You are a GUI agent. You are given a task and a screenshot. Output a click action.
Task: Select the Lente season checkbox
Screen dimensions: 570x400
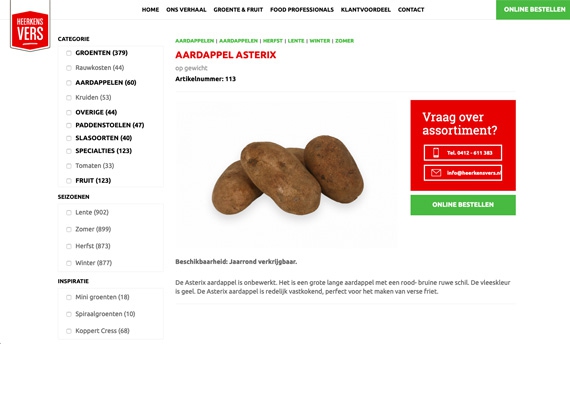69,212
